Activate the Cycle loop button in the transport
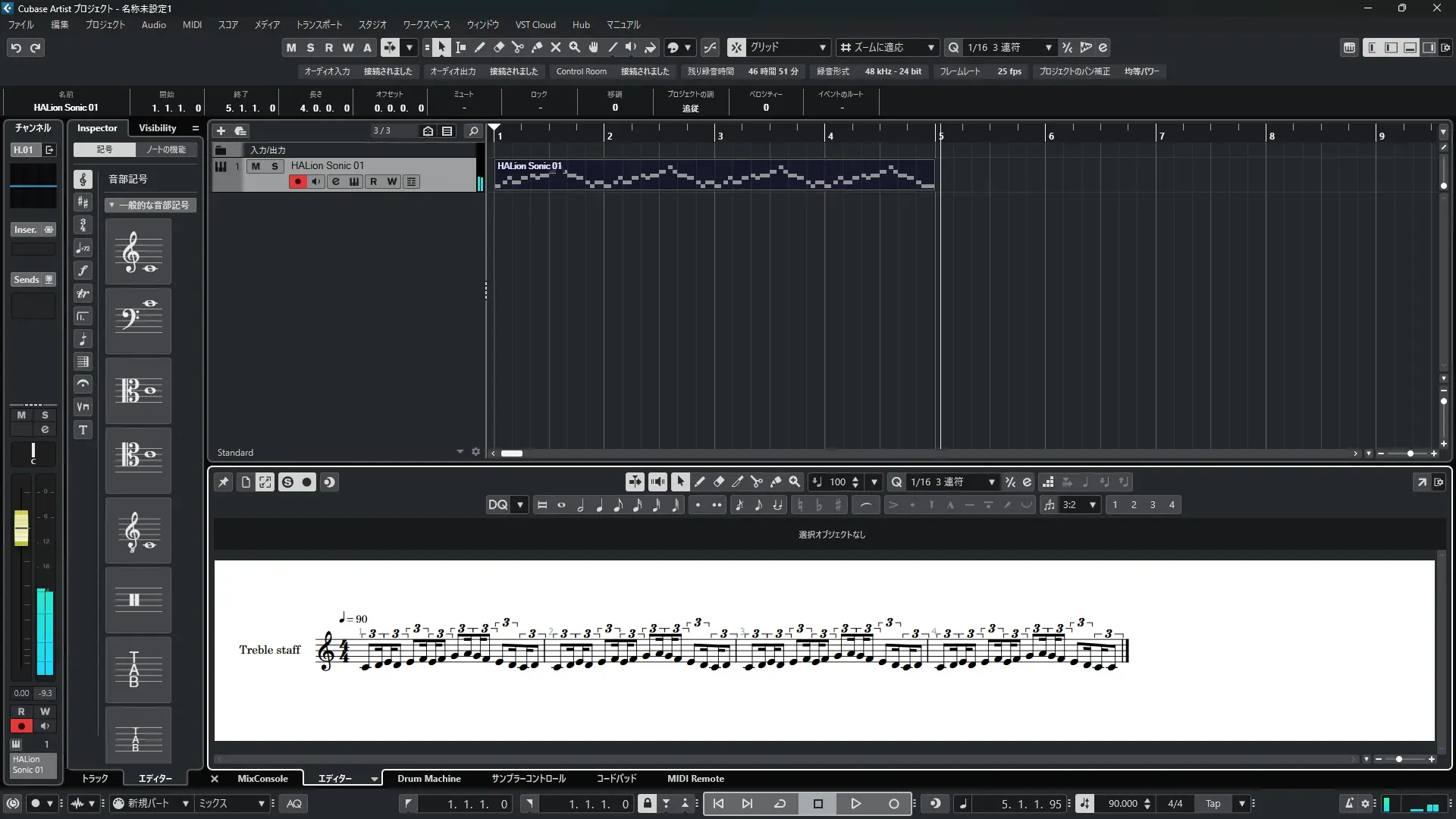The image size is (1456, 819). pos(780,803)
